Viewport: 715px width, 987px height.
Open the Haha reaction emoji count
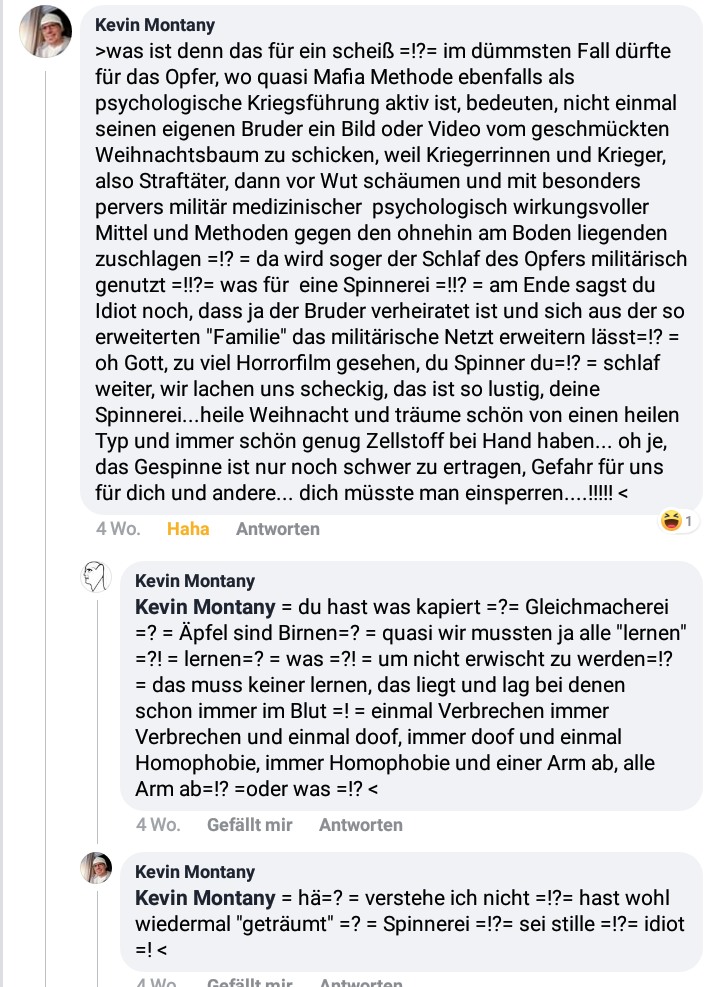click(x=678, y=521)
